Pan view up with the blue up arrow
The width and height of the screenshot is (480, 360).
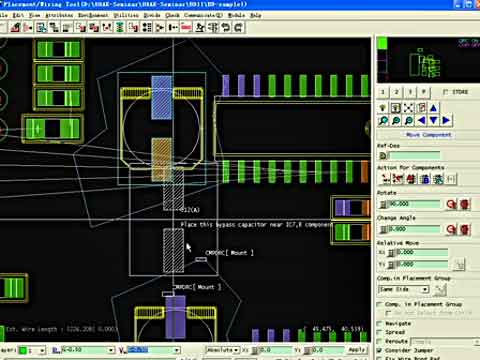[433, 108]
